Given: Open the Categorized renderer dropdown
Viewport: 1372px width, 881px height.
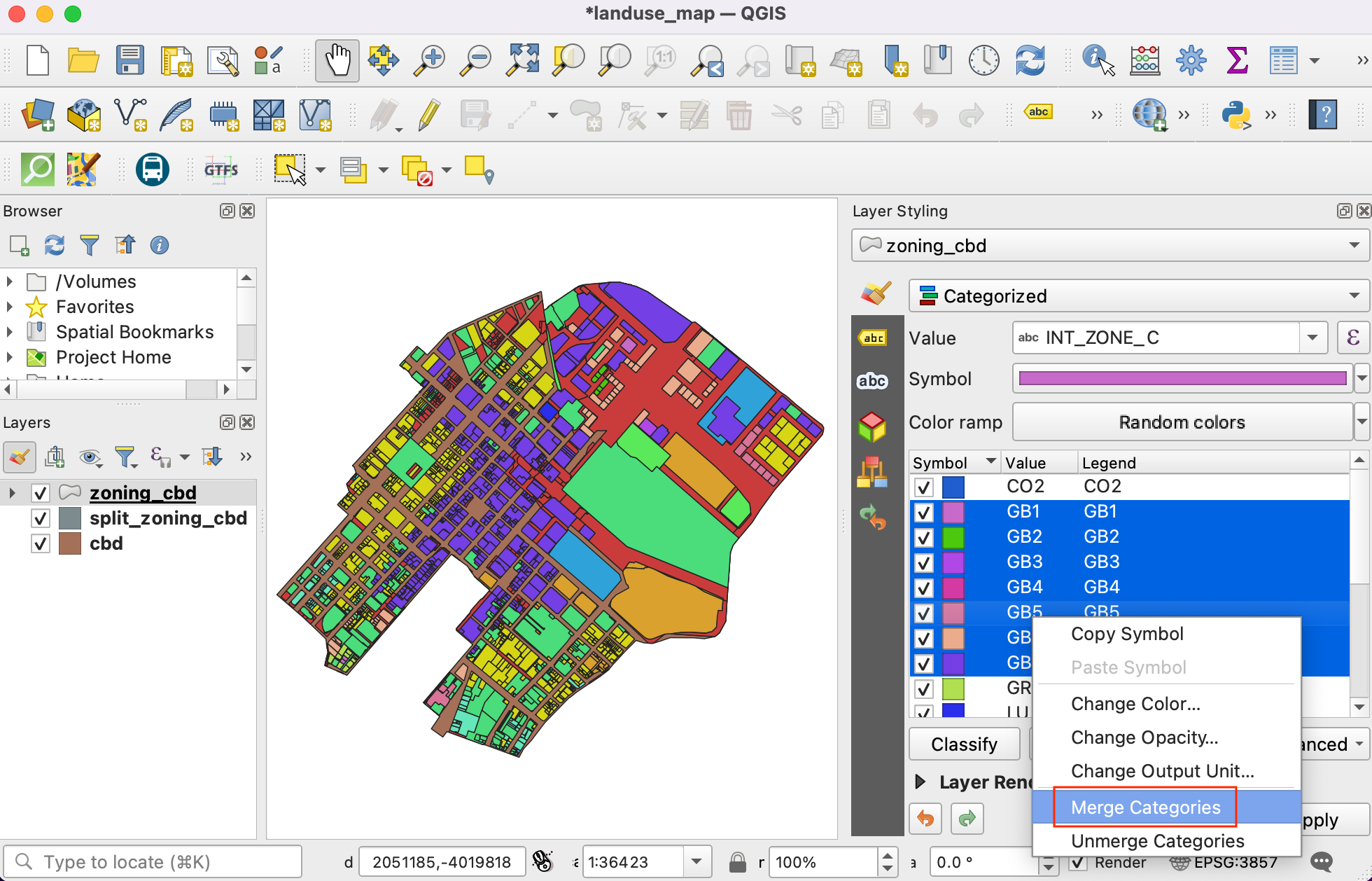Looking at the screenshot, I should [x=1138, y=296].
